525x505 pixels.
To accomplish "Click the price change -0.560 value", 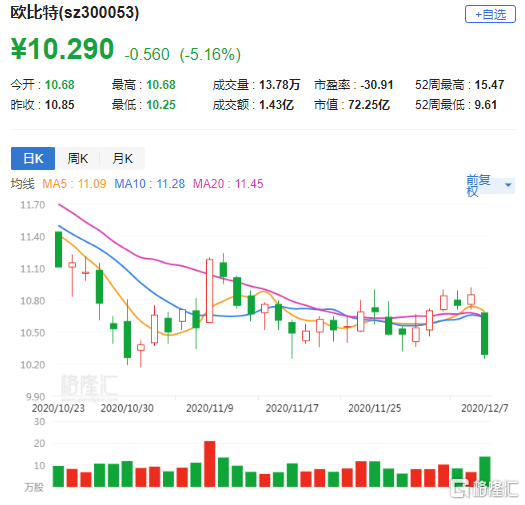I will 147,55.
